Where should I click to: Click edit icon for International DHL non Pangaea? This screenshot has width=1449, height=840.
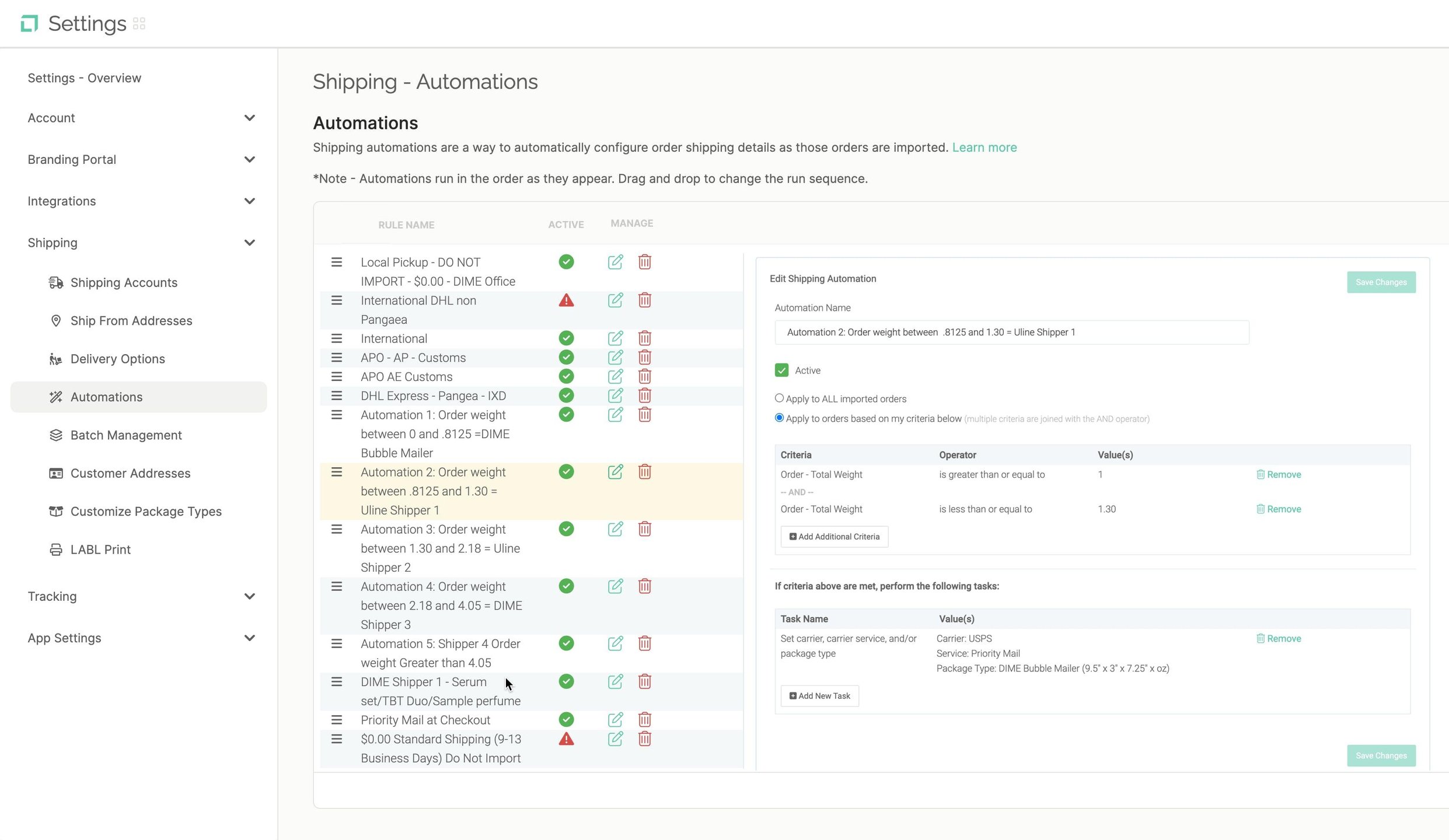click(615, 300)
